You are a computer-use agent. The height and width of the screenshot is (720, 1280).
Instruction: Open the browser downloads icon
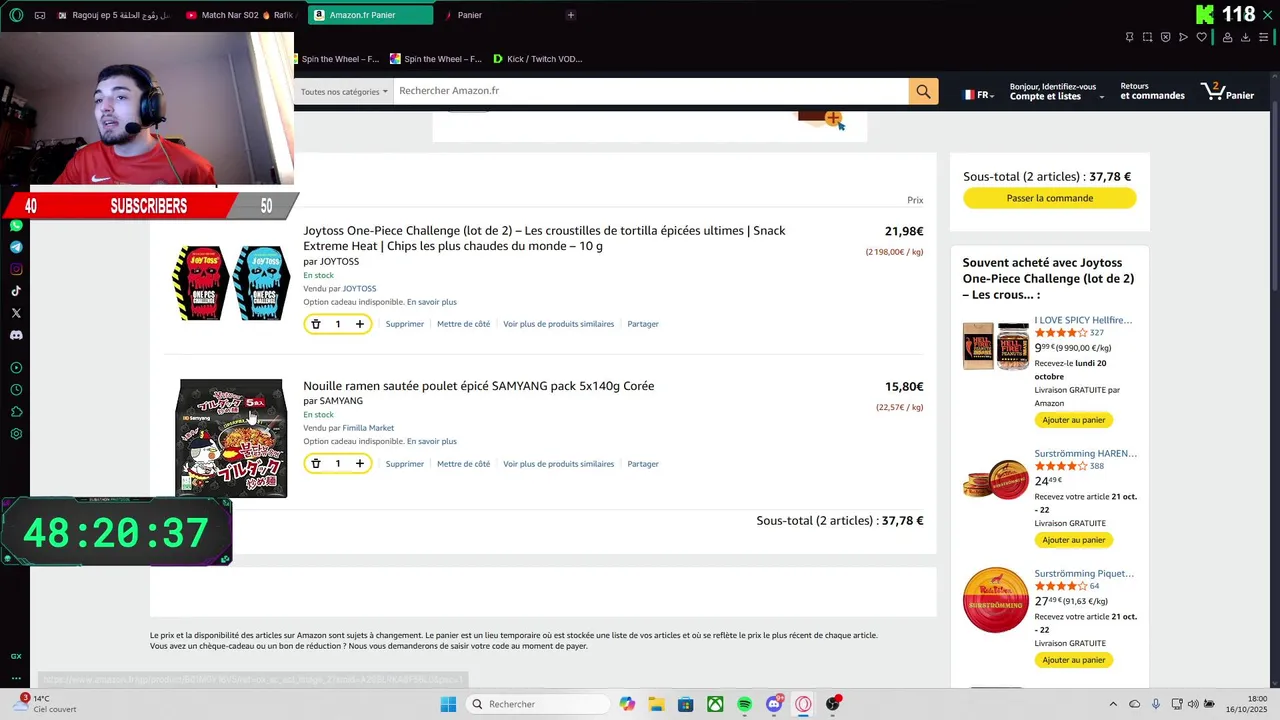pyautogui.click(x=1245, y=37)
